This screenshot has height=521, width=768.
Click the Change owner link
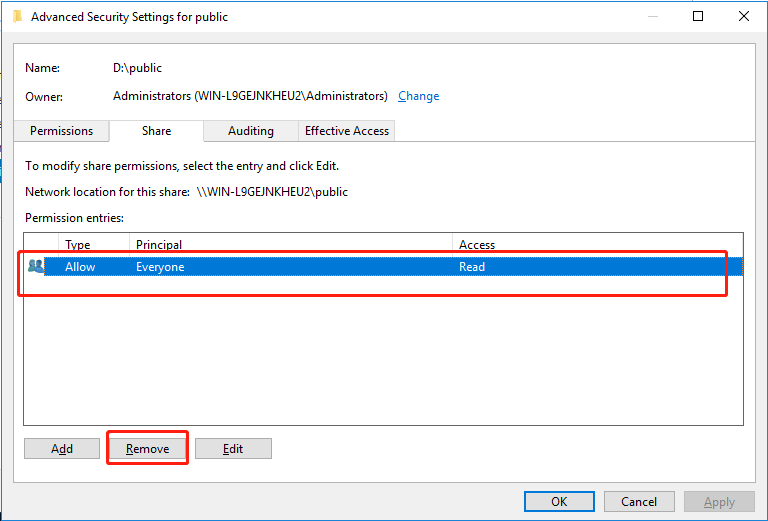[418, 96]
